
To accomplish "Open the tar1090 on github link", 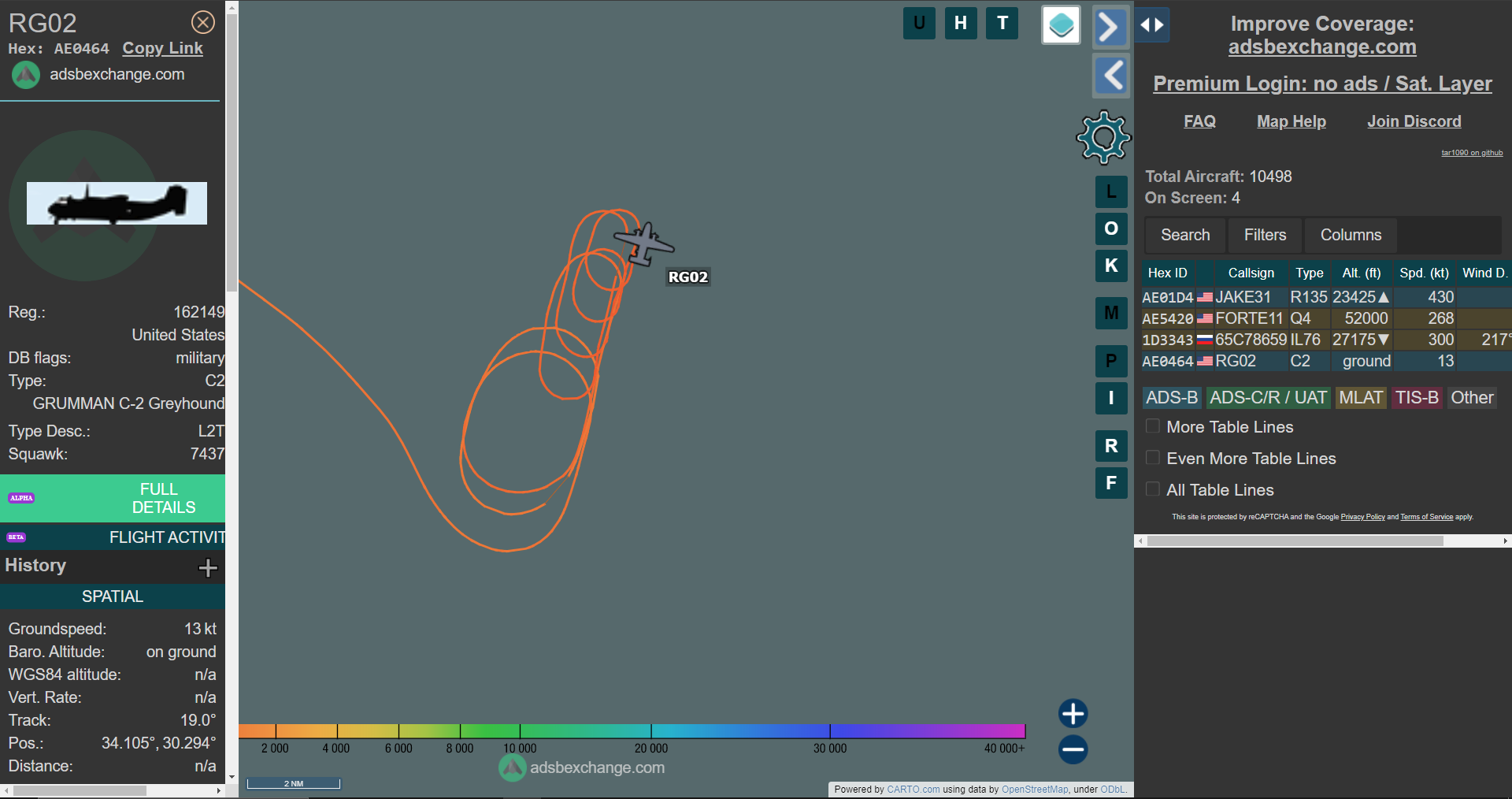I will click(x=1472, y=153).
